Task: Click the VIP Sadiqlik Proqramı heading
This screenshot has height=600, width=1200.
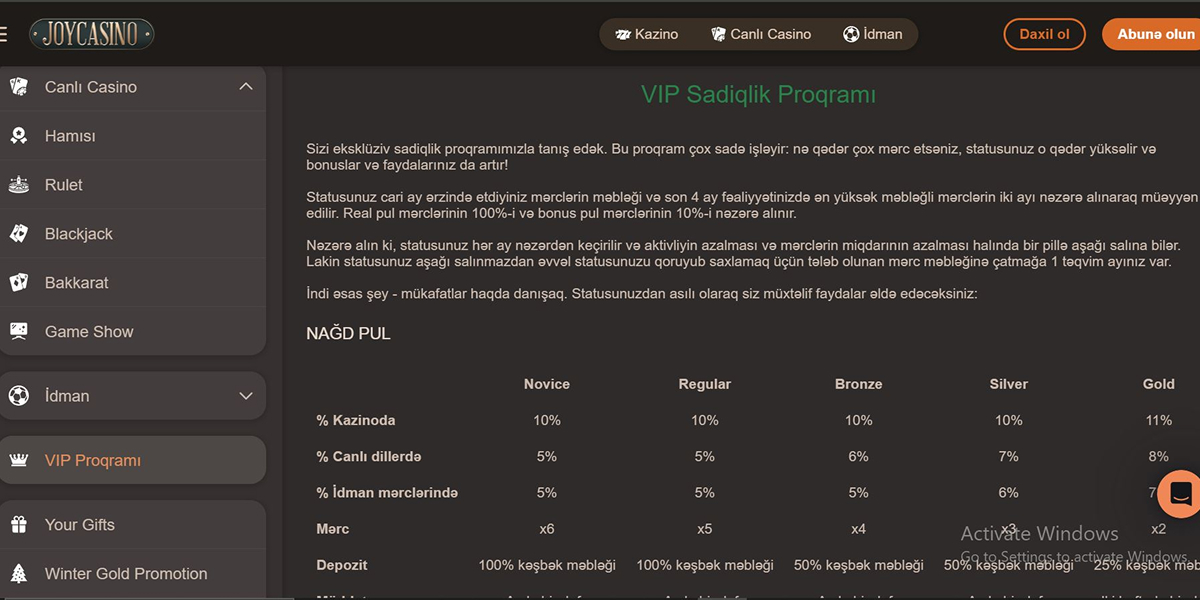Action: click(x=758, y=95)
